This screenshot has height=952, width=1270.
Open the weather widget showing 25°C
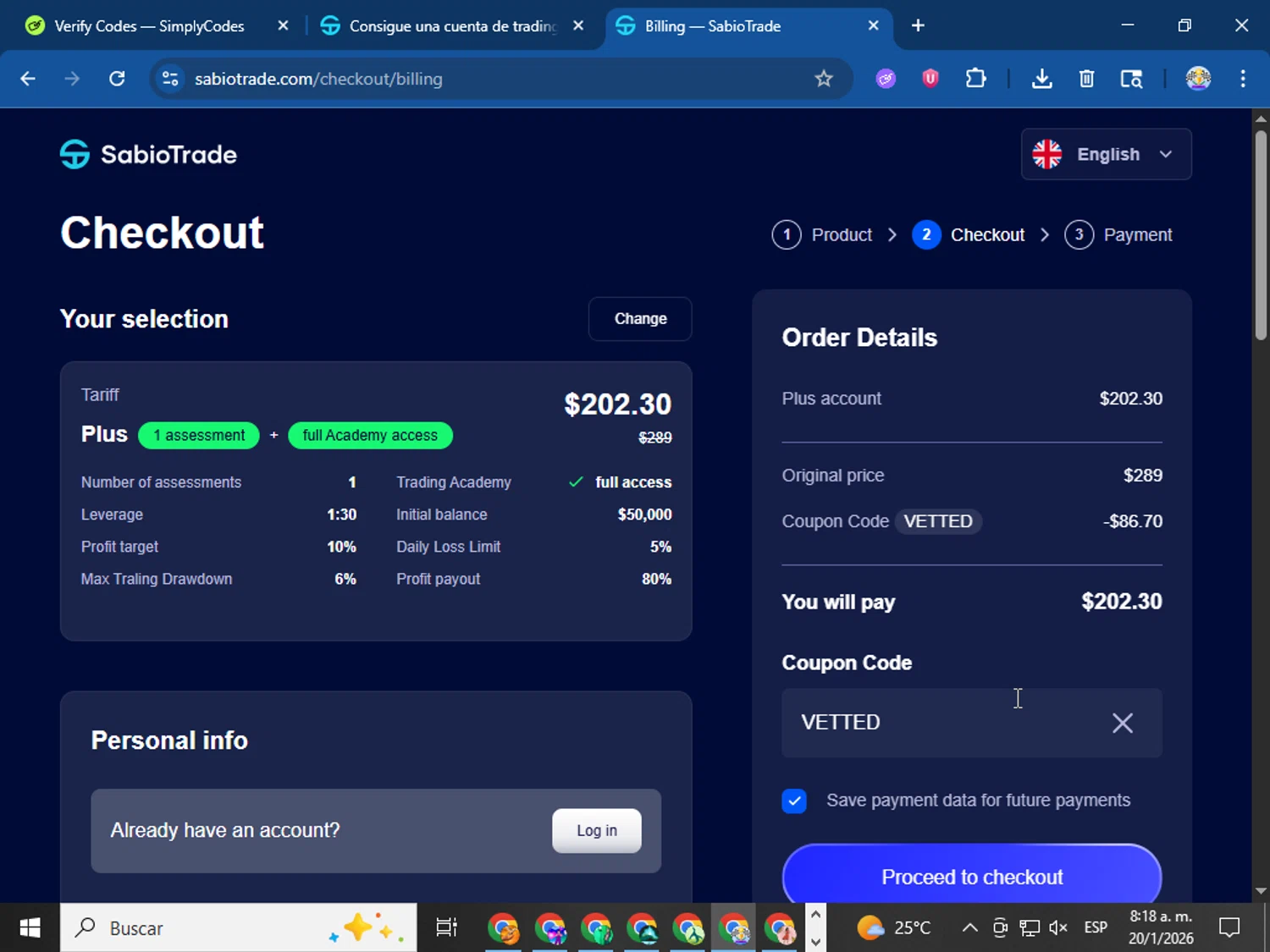pos(894,928)
